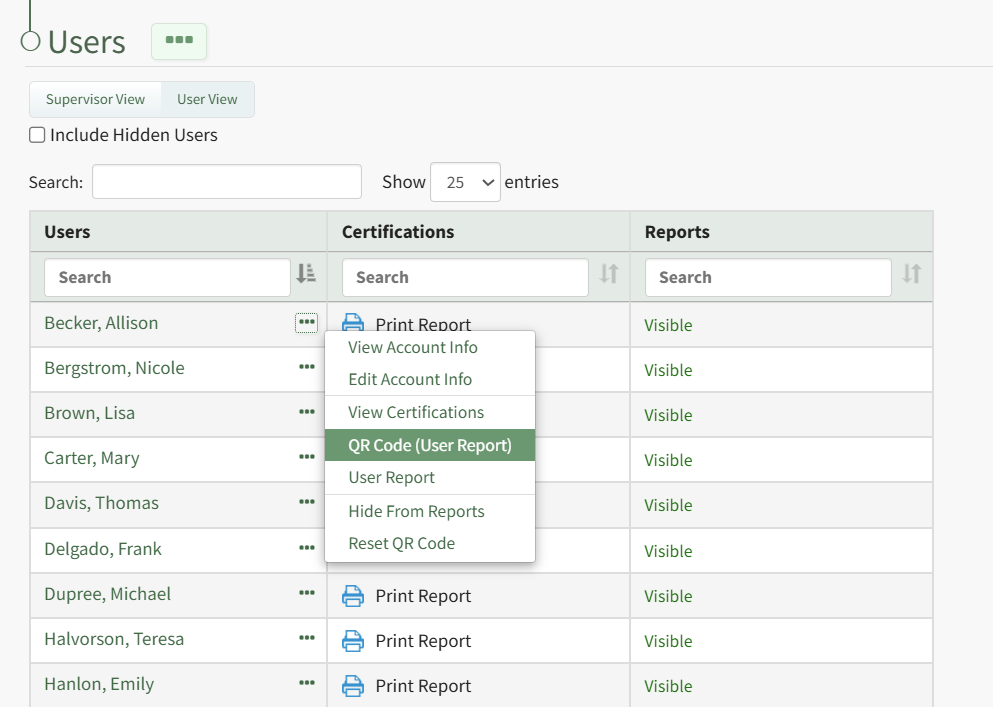Click Visible status for Davis, Thomas
Viewport: 993px width, 707px height.
tap(668, 505)
